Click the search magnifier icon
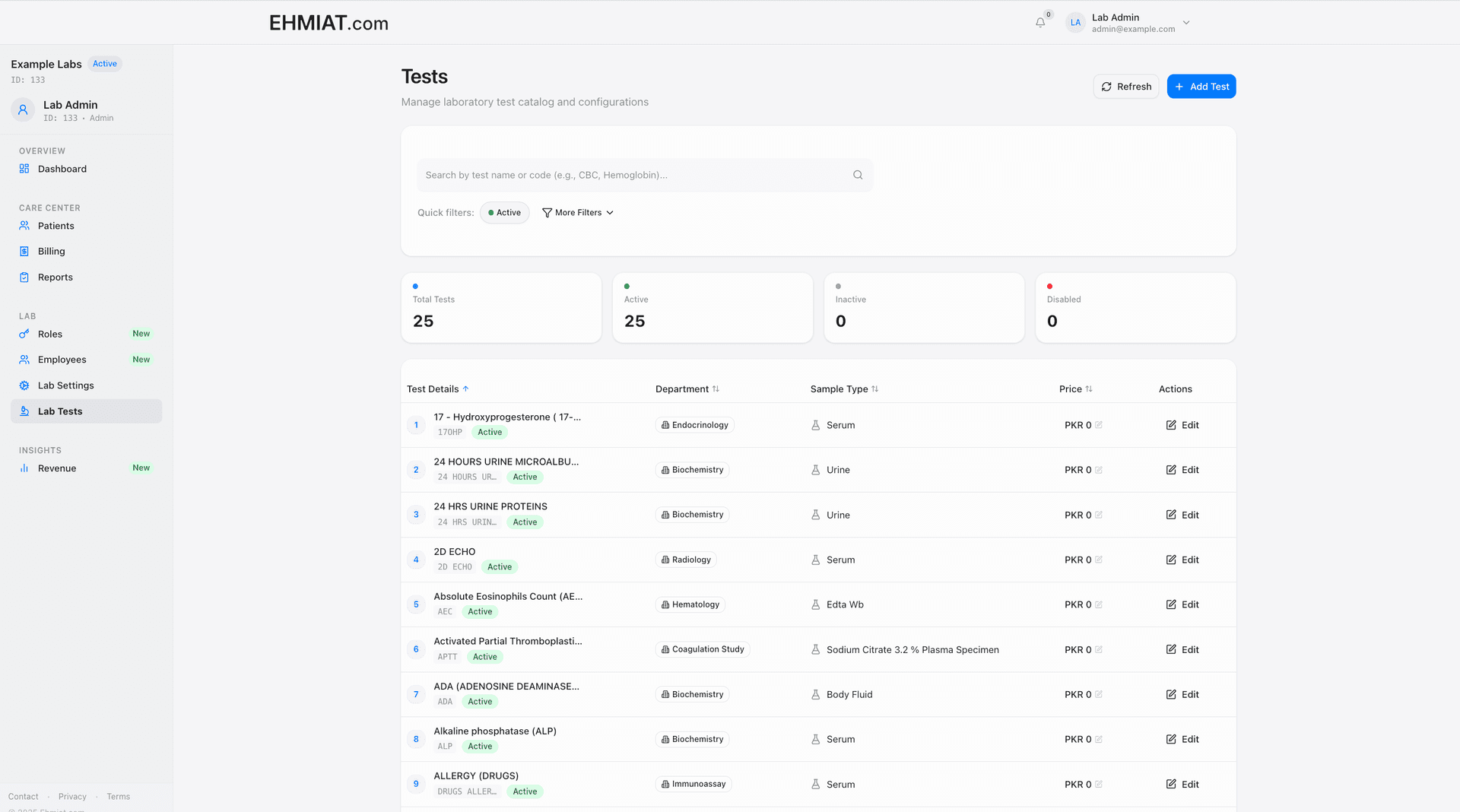 point(858,175)
